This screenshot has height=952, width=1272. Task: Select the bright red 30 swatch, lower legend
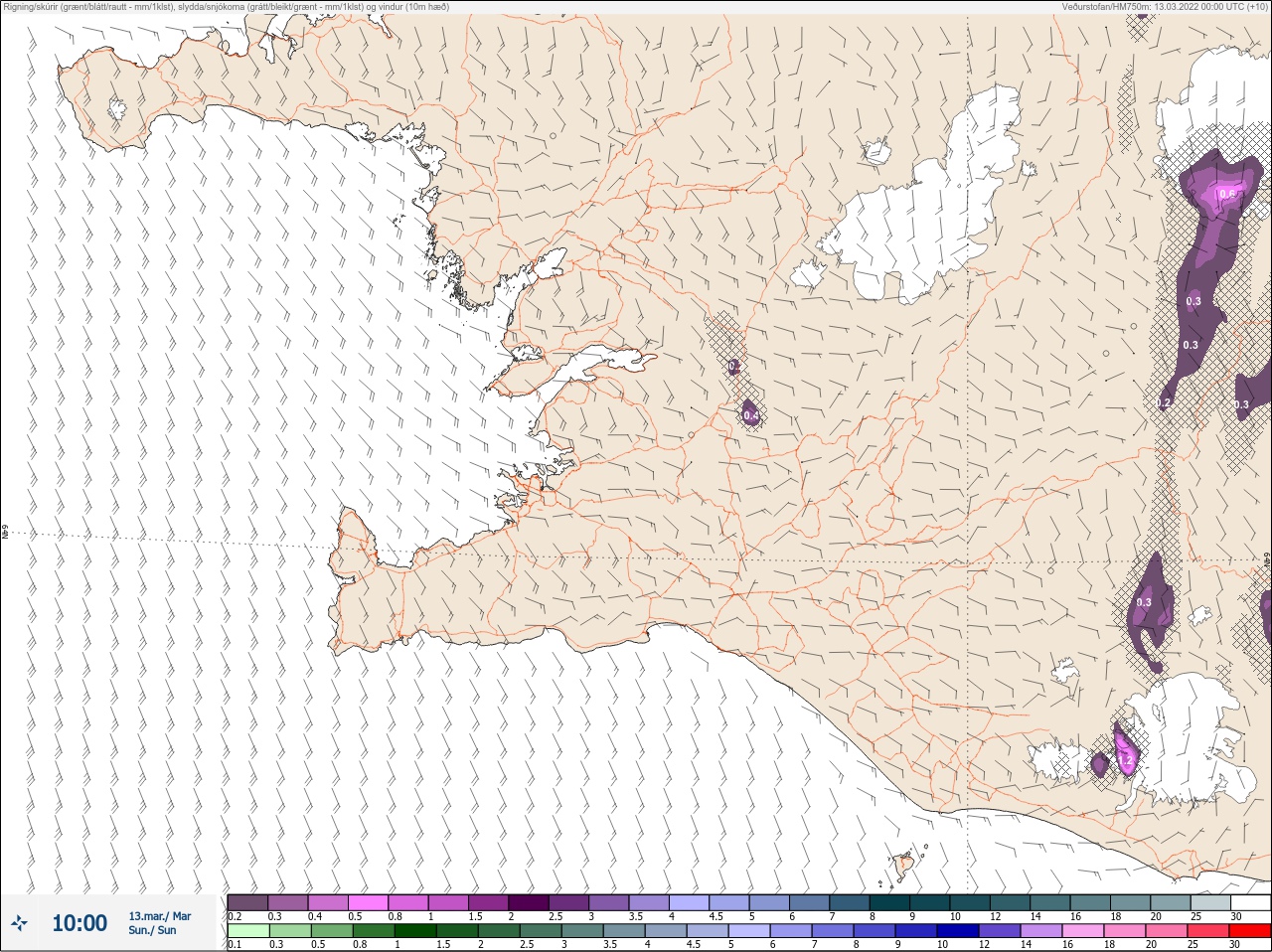[x=1250, y=931]
